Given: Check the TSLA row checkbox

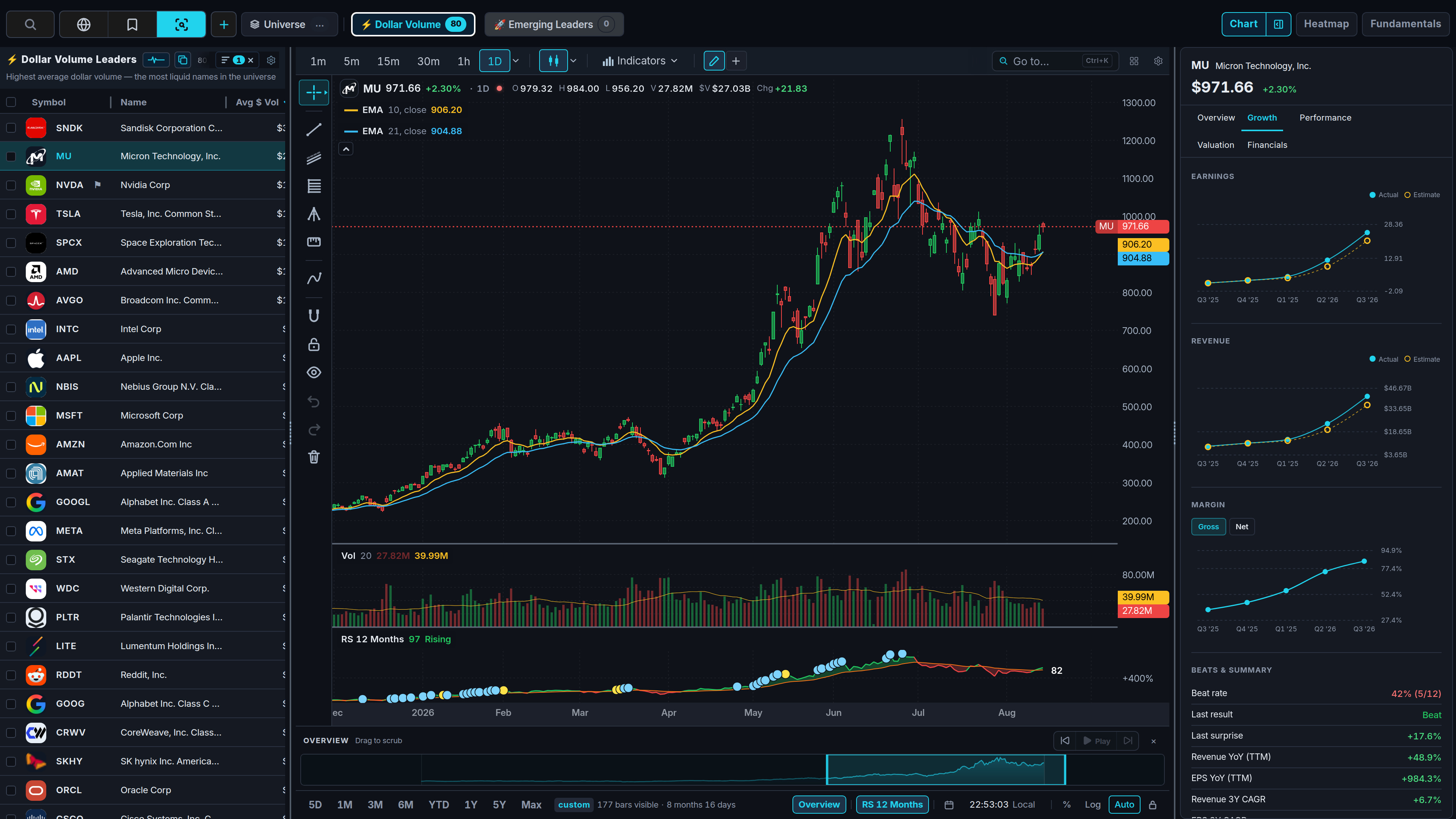Looking at the screenshot, I should point(11,213).
